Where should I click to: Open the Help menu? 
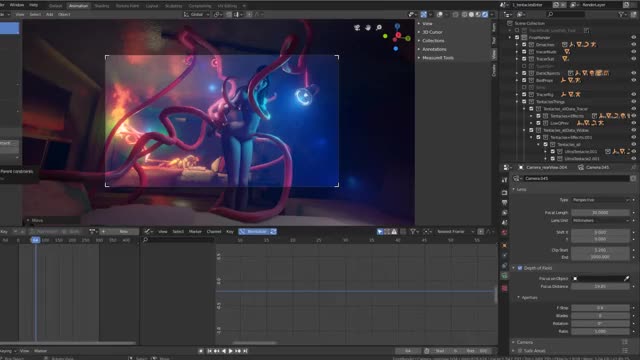33,5
